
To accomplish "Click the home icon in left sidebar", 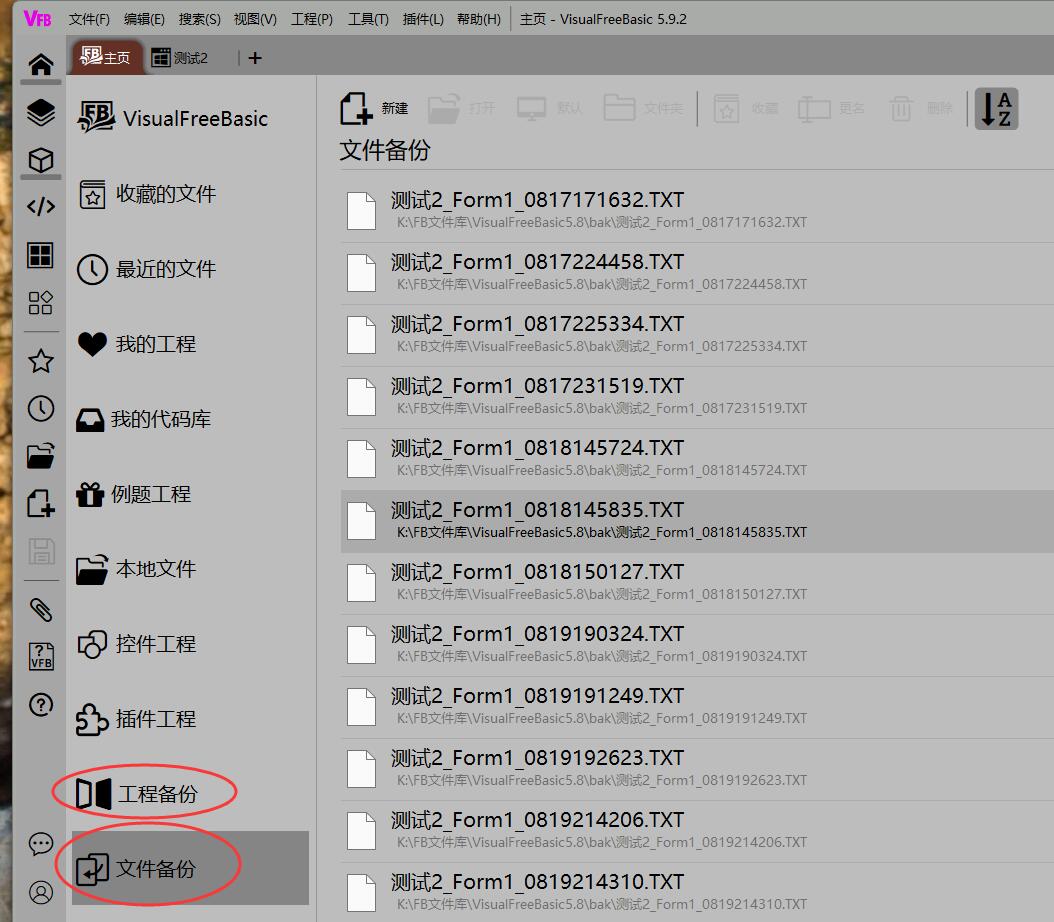I will 40,65.
